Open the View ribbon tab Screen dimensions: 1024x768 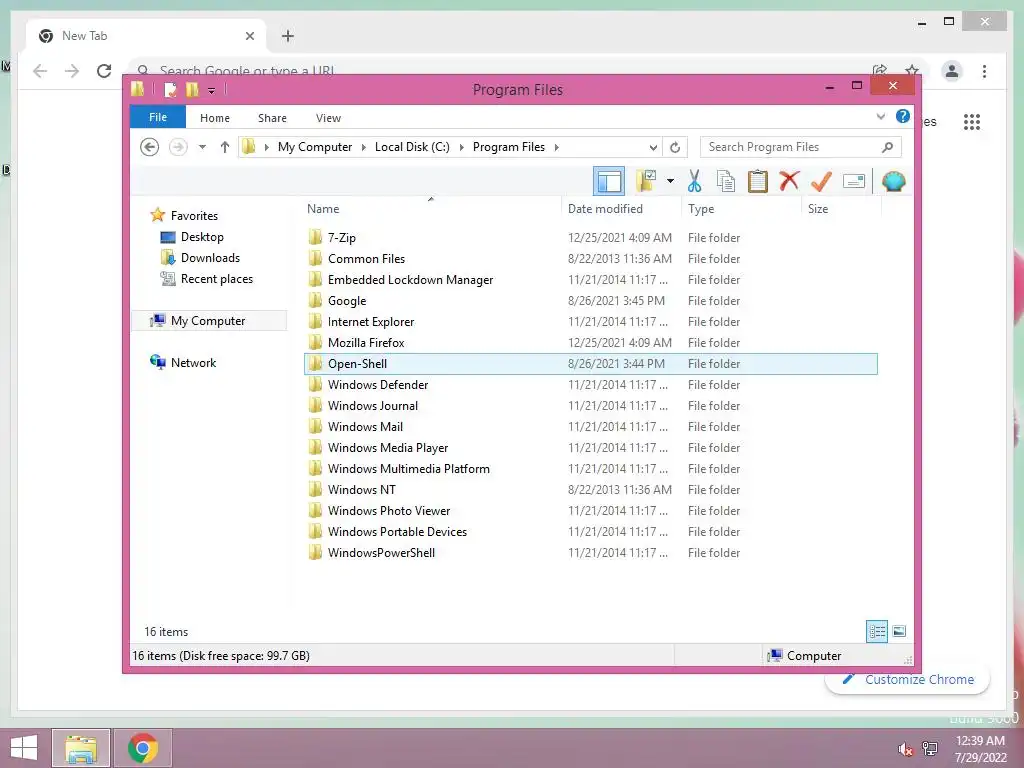[328, 118]
